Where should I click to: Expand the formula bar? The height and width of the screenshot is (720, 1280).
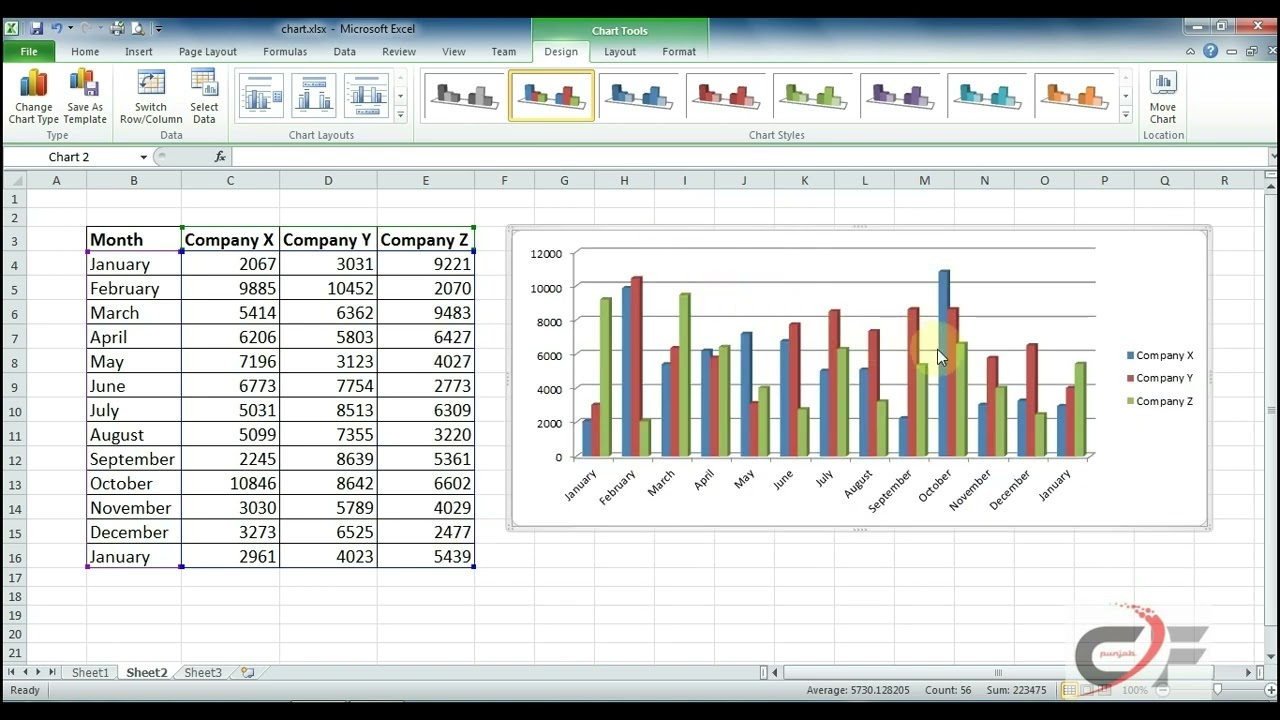(1273, 157)
